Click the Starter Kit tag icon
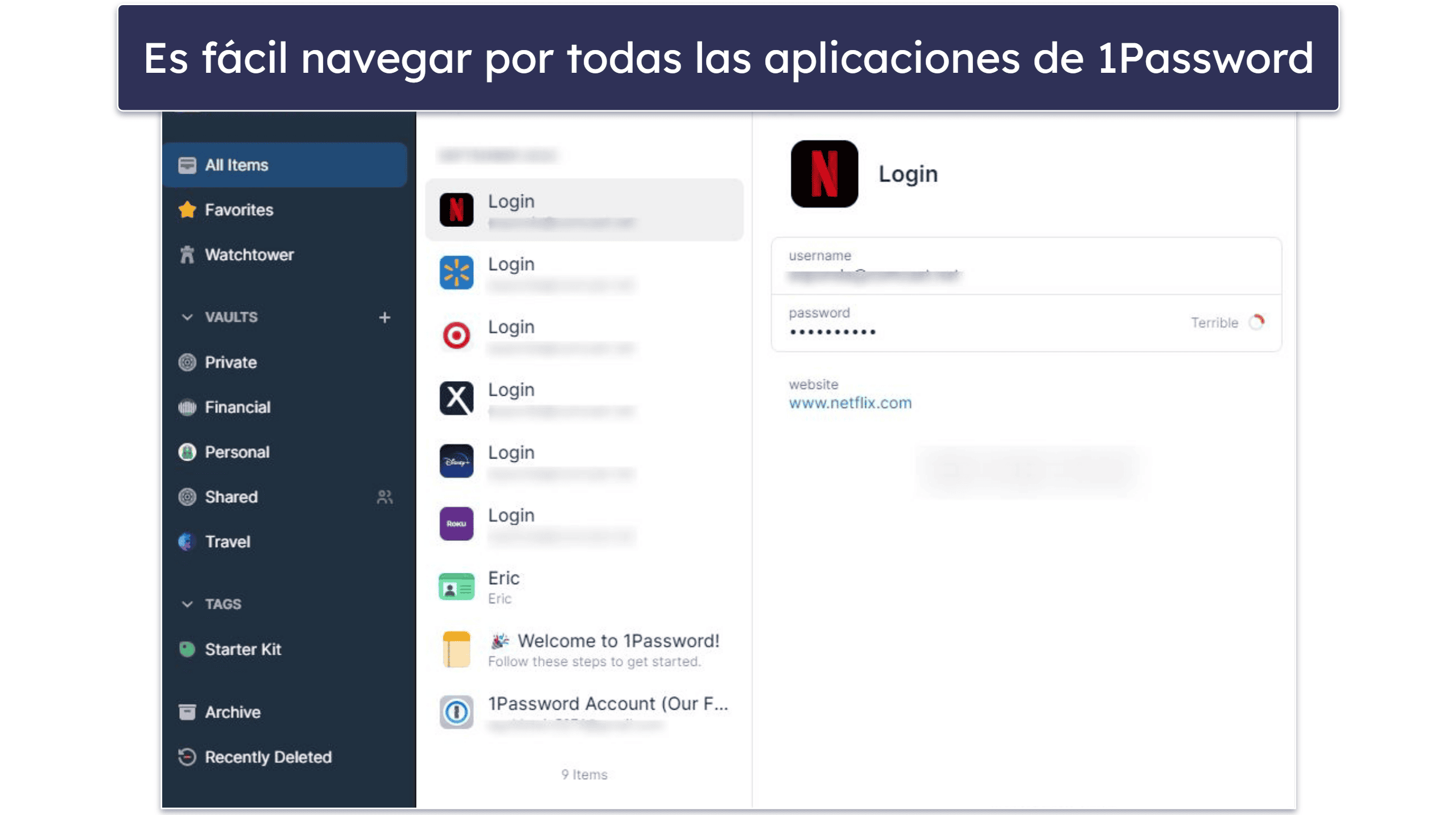The image size is (1456, 815). click(187, 649)
